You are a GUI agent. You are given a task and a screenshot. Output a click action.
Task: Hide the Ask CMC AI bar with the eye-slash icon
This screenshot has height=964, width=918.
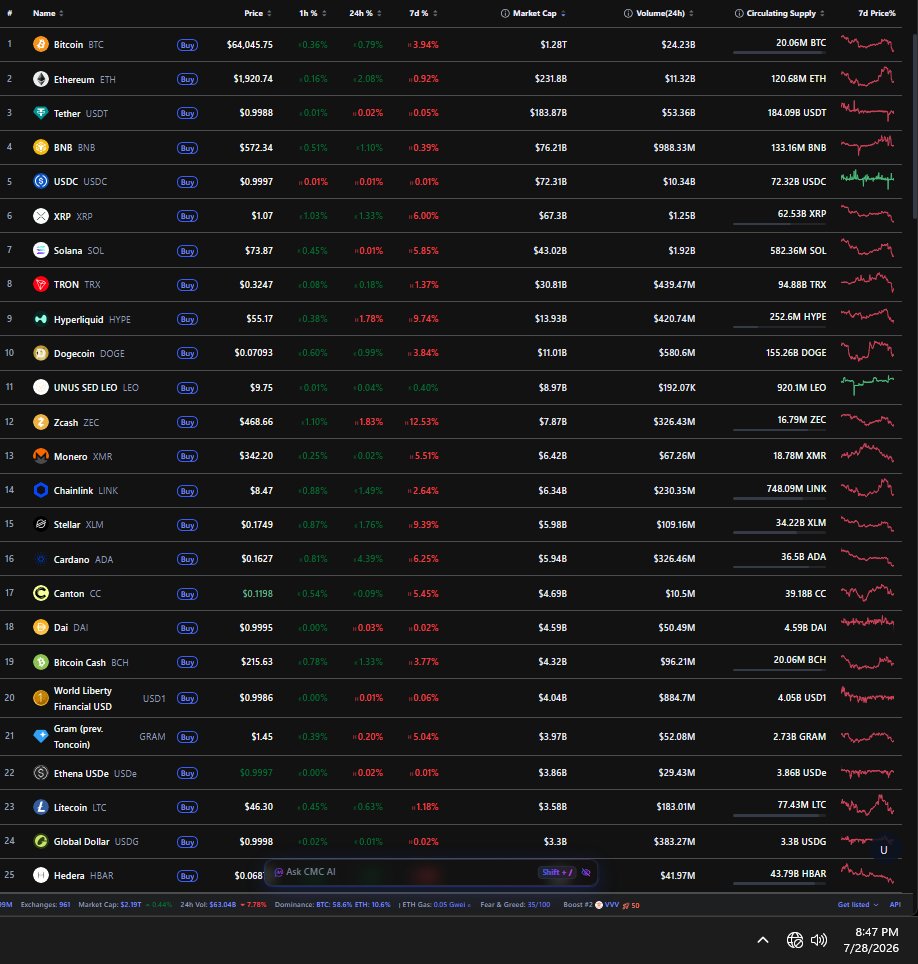(586, 872)
